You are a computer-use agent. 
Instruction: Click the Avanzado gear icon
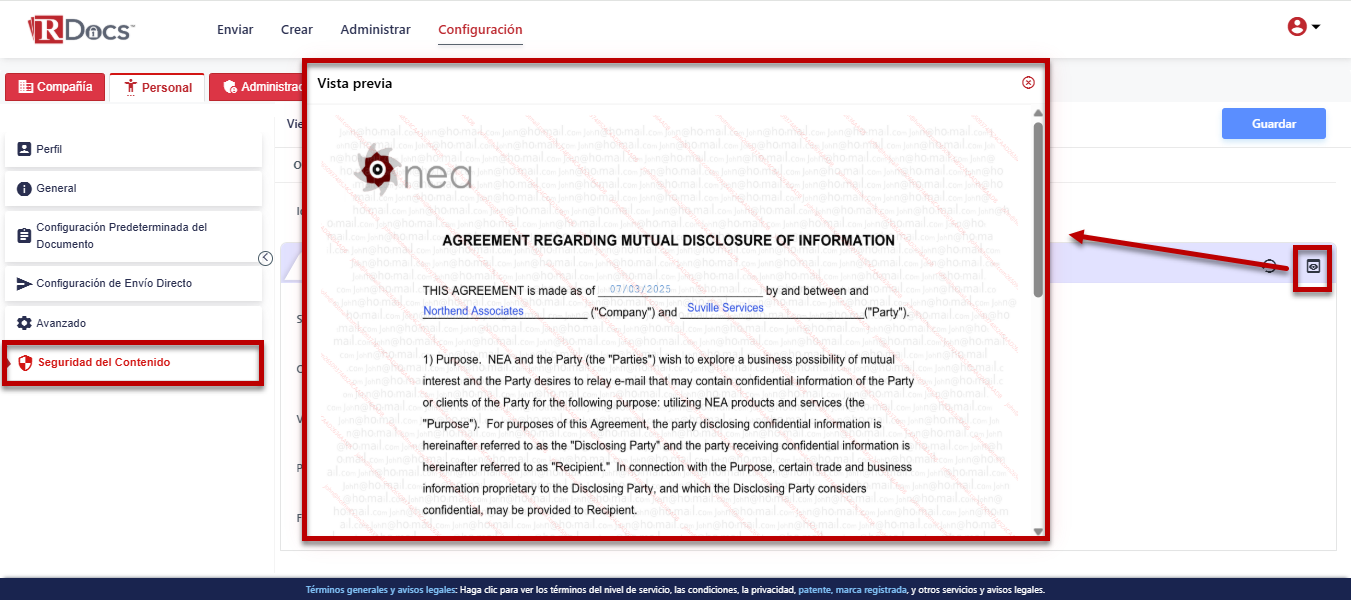pos(25,324)
